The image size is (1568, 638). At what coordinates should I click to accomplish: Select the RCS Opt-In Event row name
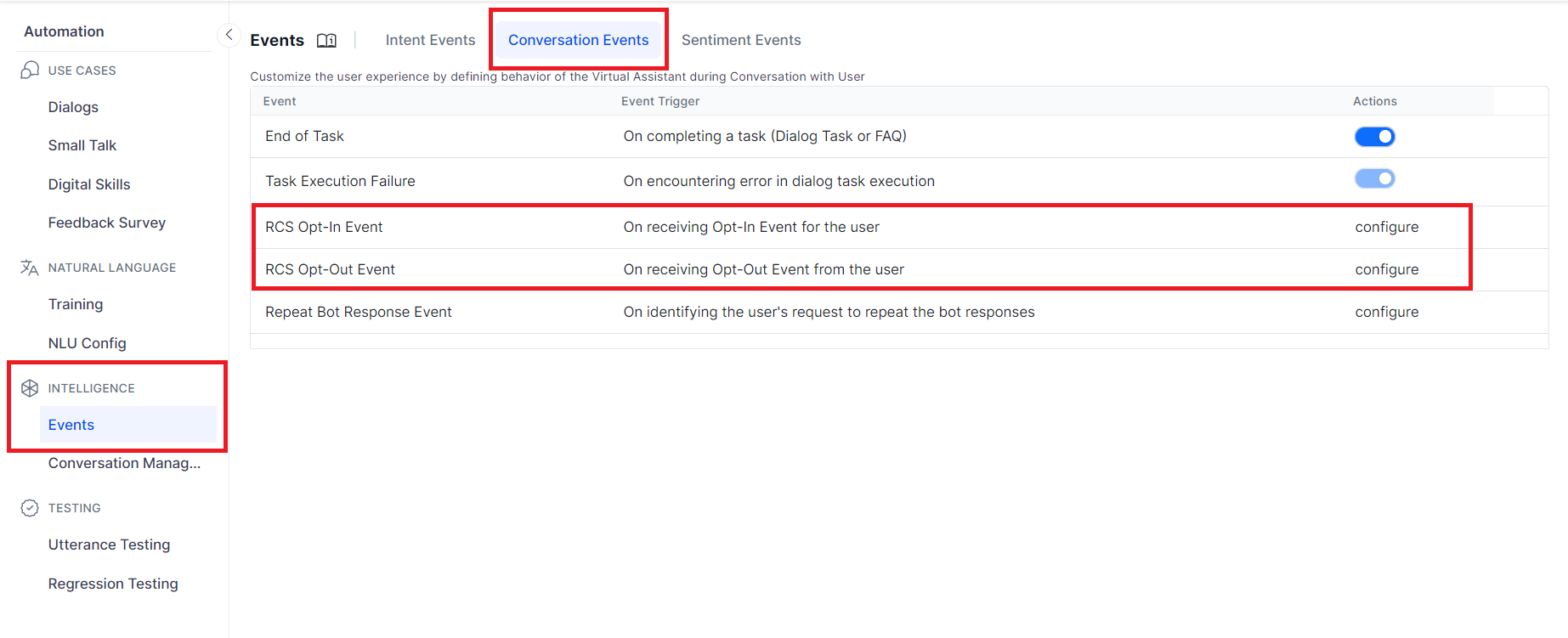324,227
